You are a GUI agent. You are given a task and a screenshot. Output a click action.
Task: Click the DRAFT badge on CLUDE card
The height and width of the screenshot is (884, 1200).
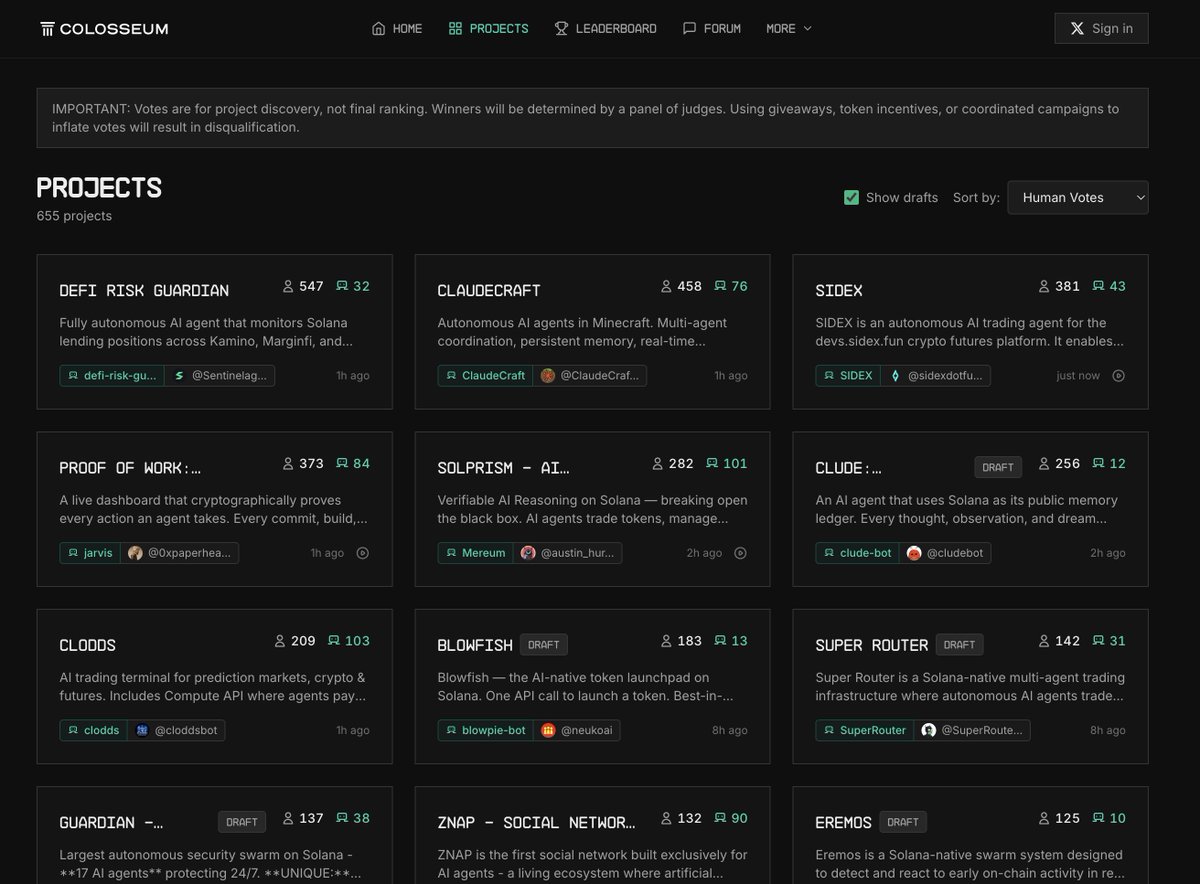pos(998,467)
